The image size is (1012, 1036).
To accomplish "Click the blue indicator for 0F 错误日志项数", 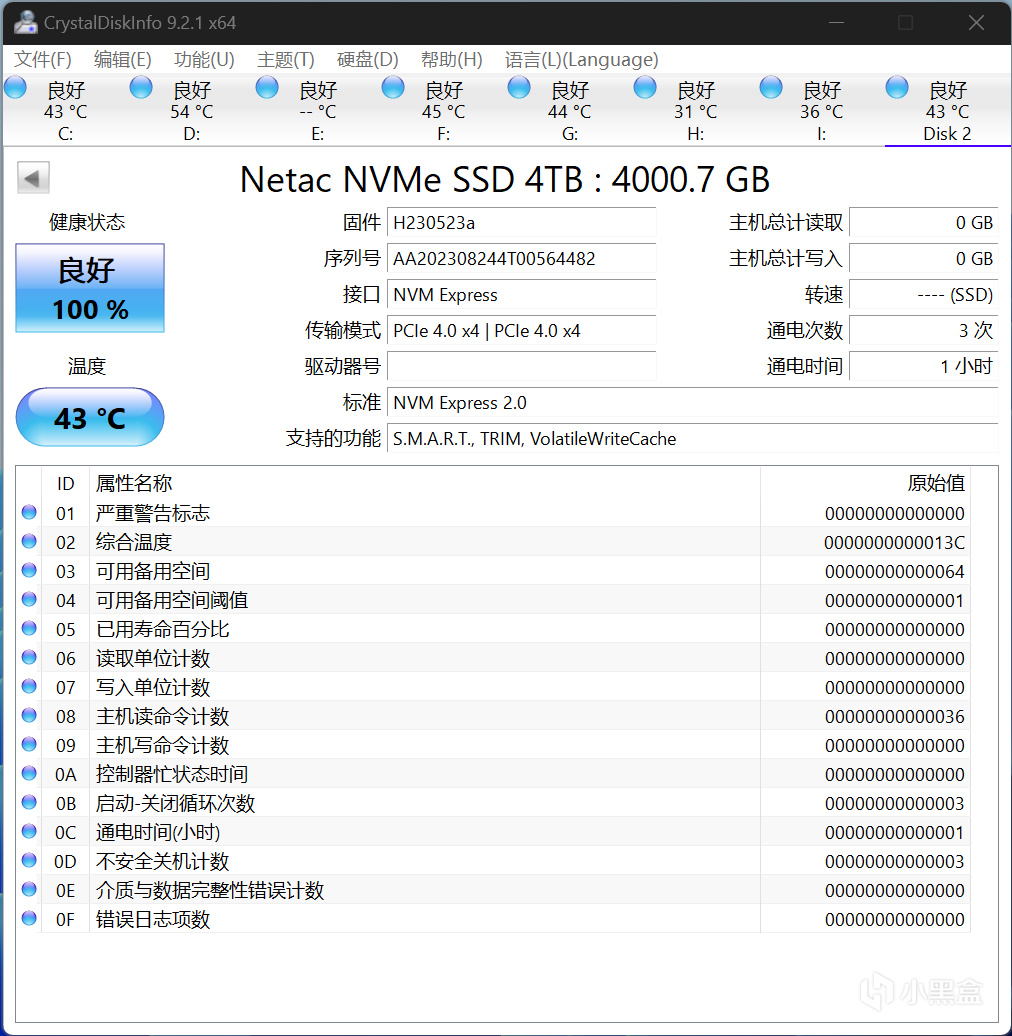I will click(29, 918).
